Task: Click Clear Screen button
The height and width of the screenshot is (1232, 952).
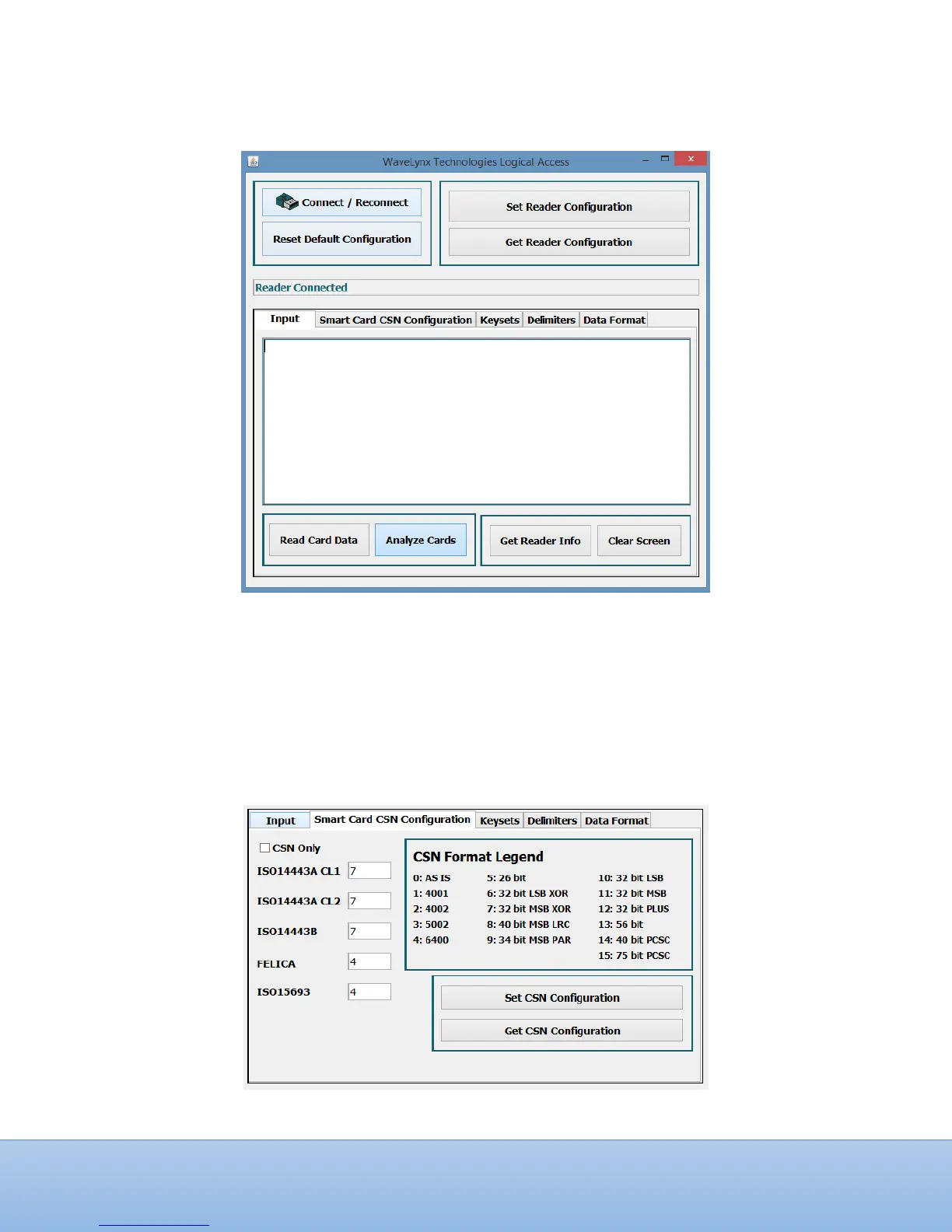Action: tap(639, 541)
